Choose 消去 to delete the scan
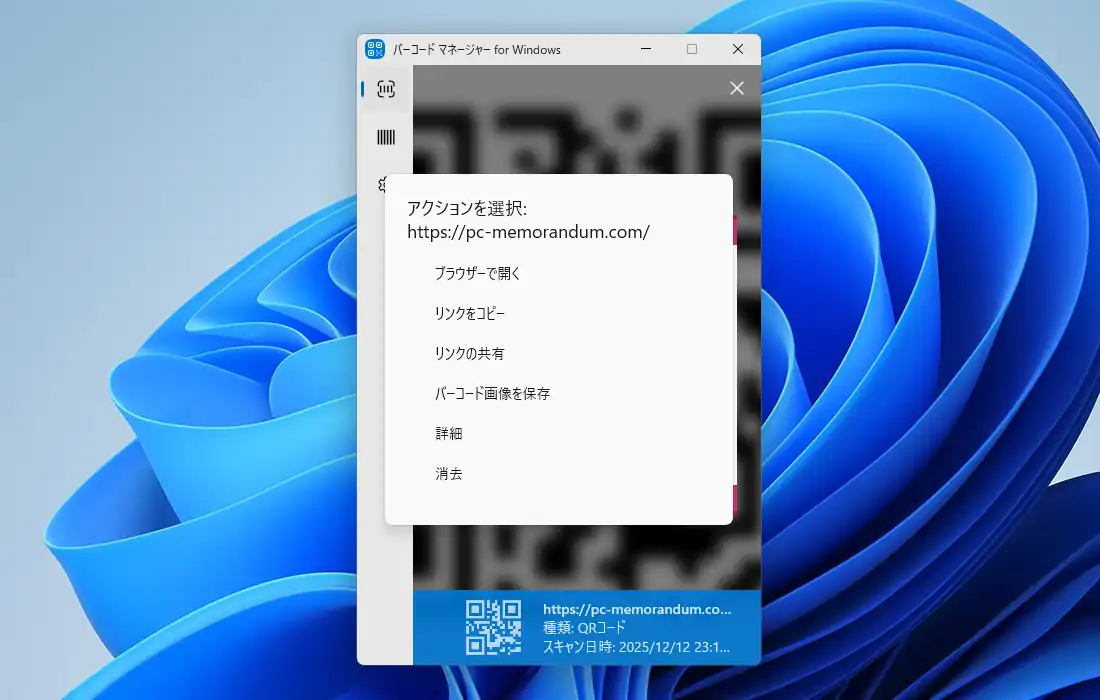The image size is (1100, 700). point(449,473)
